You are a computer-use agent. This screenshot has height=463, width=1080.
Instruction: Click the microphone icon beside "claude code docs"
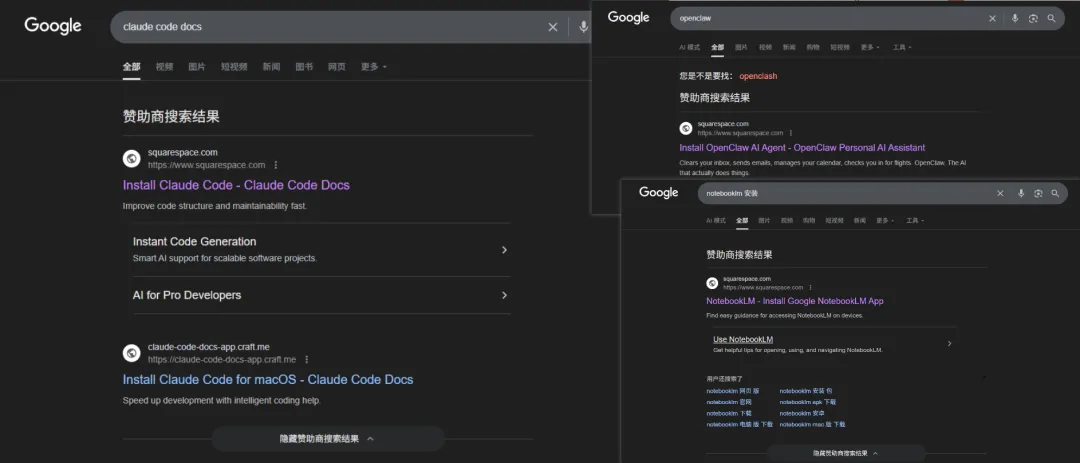point(583,27)
